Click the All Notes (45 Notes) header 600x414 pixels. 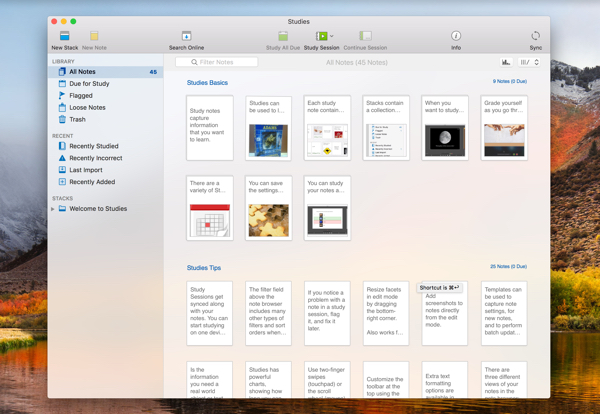click(x=357, y=62)
